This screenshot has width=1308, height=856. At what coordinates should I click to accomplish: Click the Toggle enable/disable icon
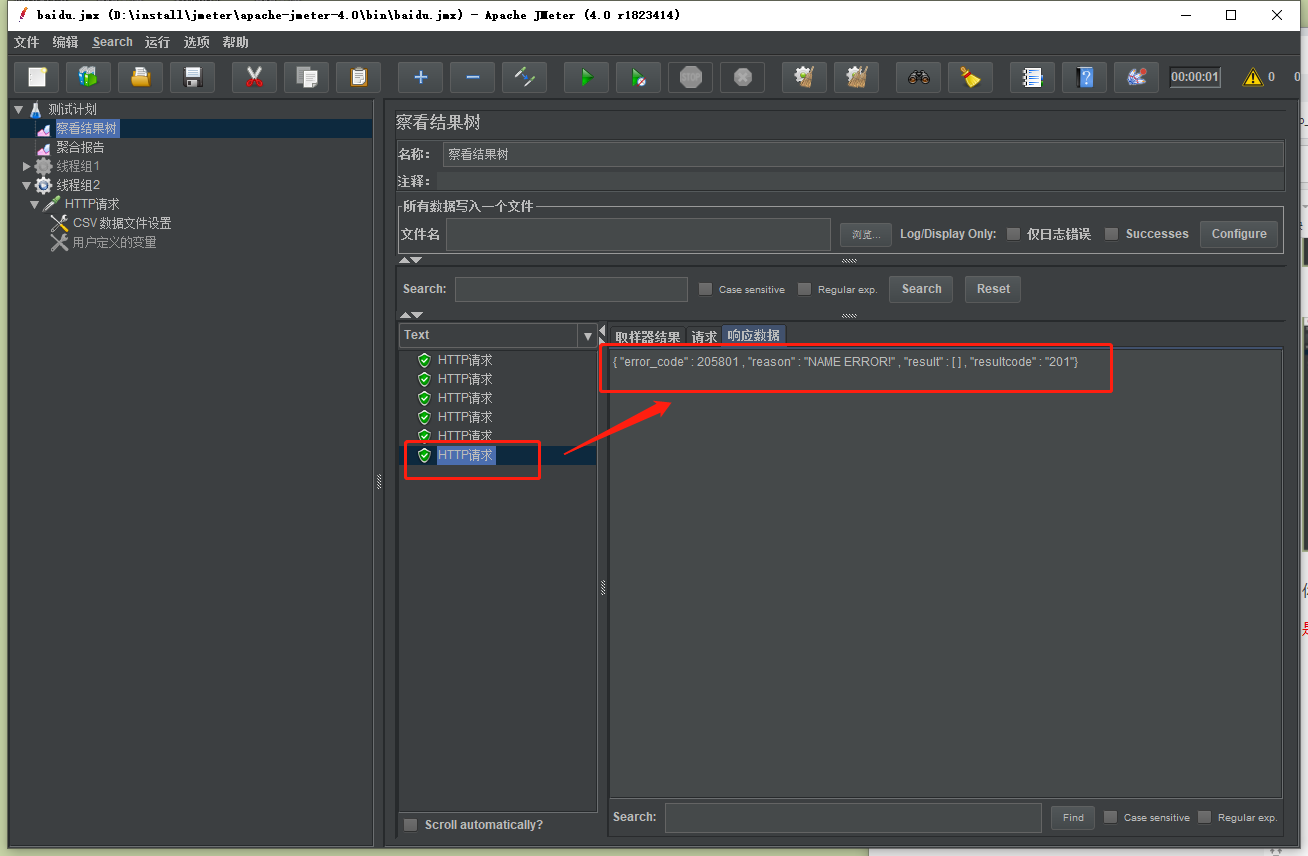525,77
